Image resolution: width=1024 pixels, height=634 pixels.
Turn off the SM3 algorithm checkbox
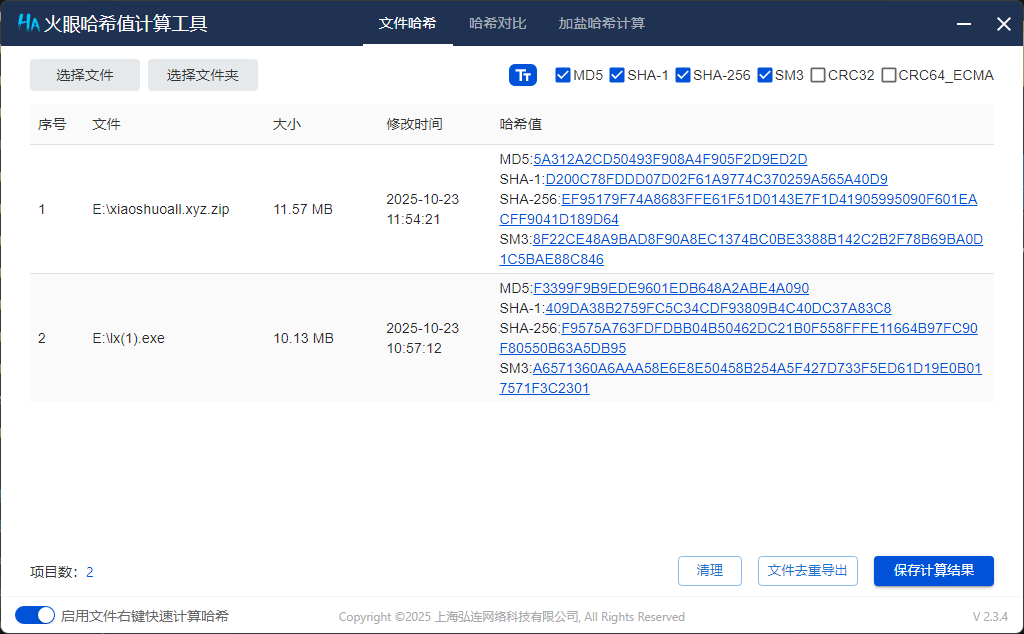(x=765, y=74)
